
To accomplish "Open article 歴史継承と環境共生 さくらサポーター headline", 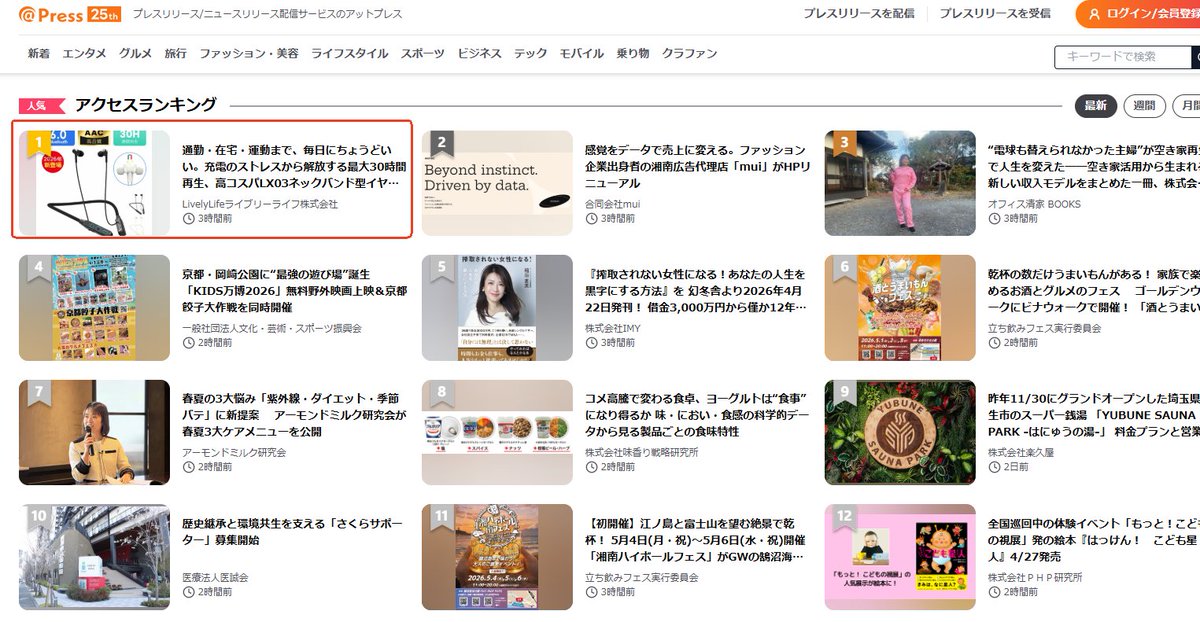I will click(294, 532).
